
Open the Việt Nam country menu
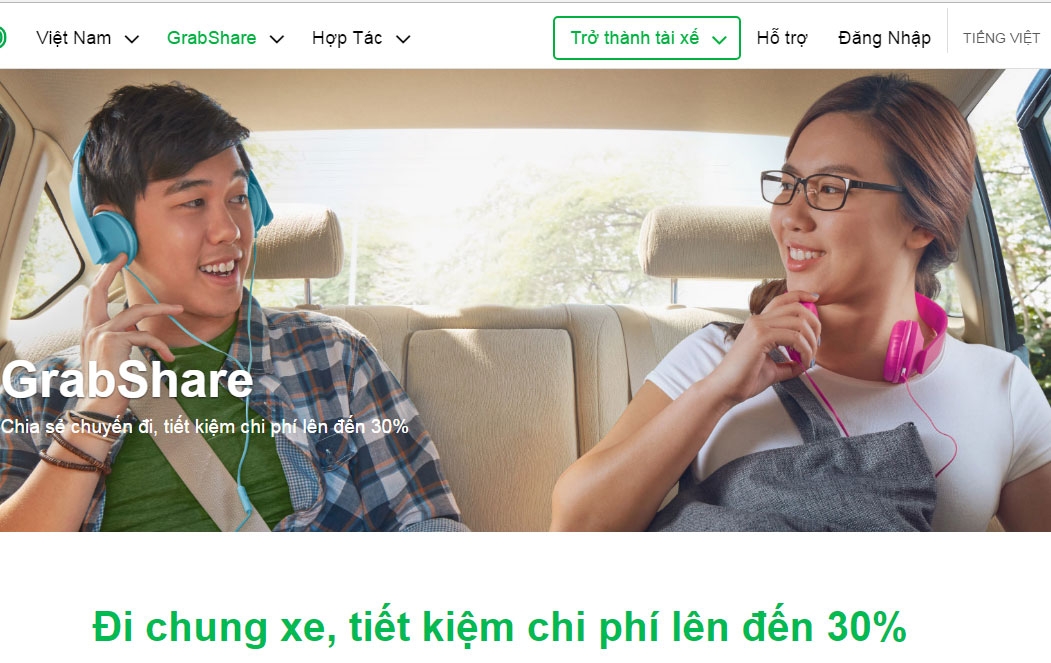click(74, 38)
